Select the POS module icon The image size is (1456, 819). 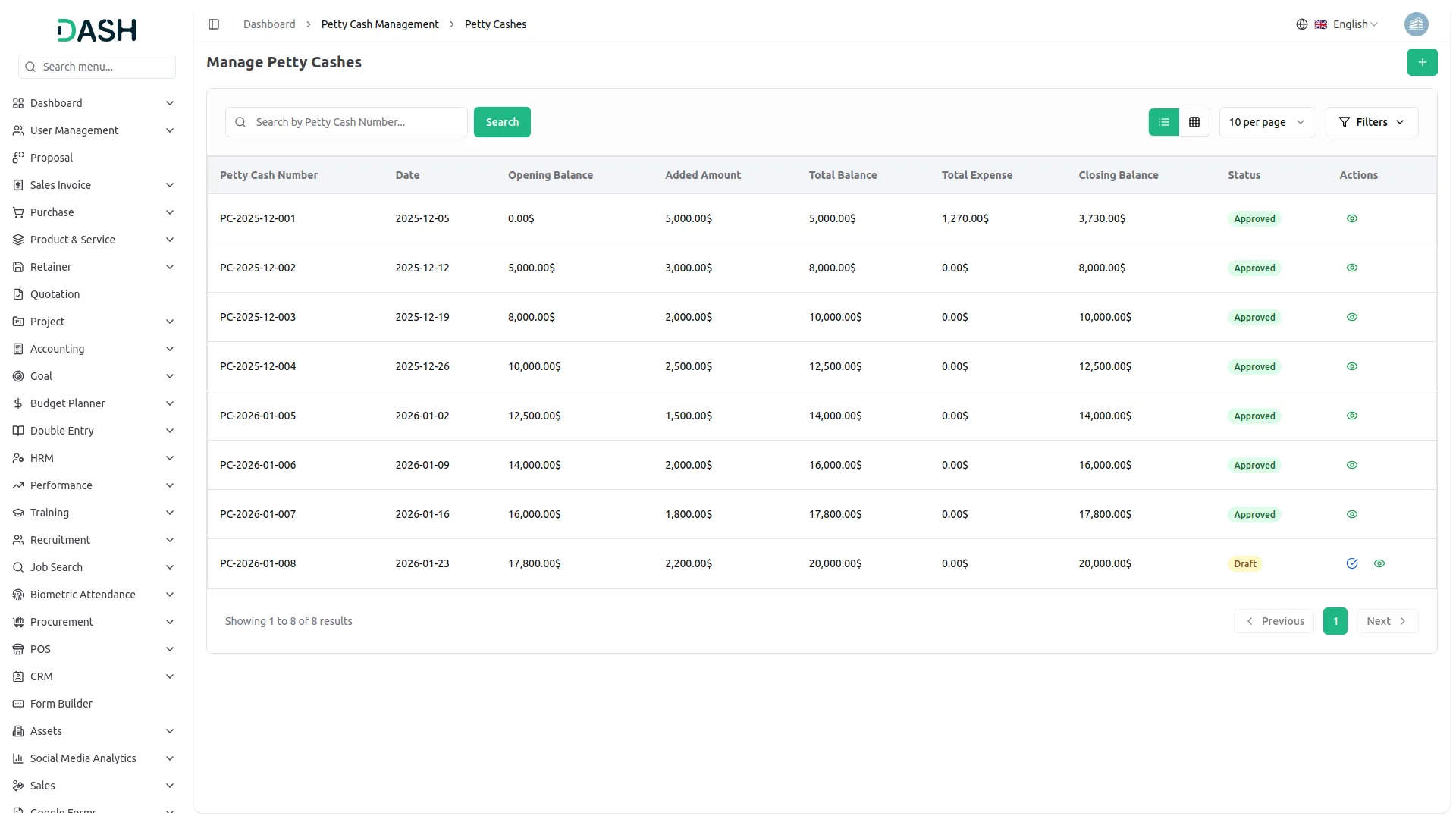click(x=18, y=649)
